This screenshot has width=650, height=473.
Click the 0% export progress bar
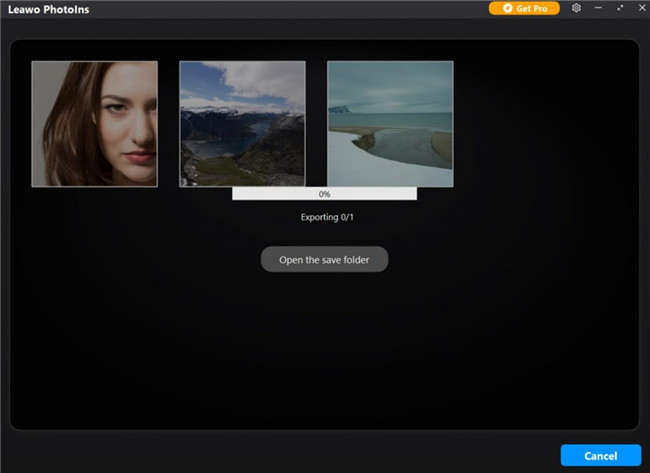pos(325,194)
